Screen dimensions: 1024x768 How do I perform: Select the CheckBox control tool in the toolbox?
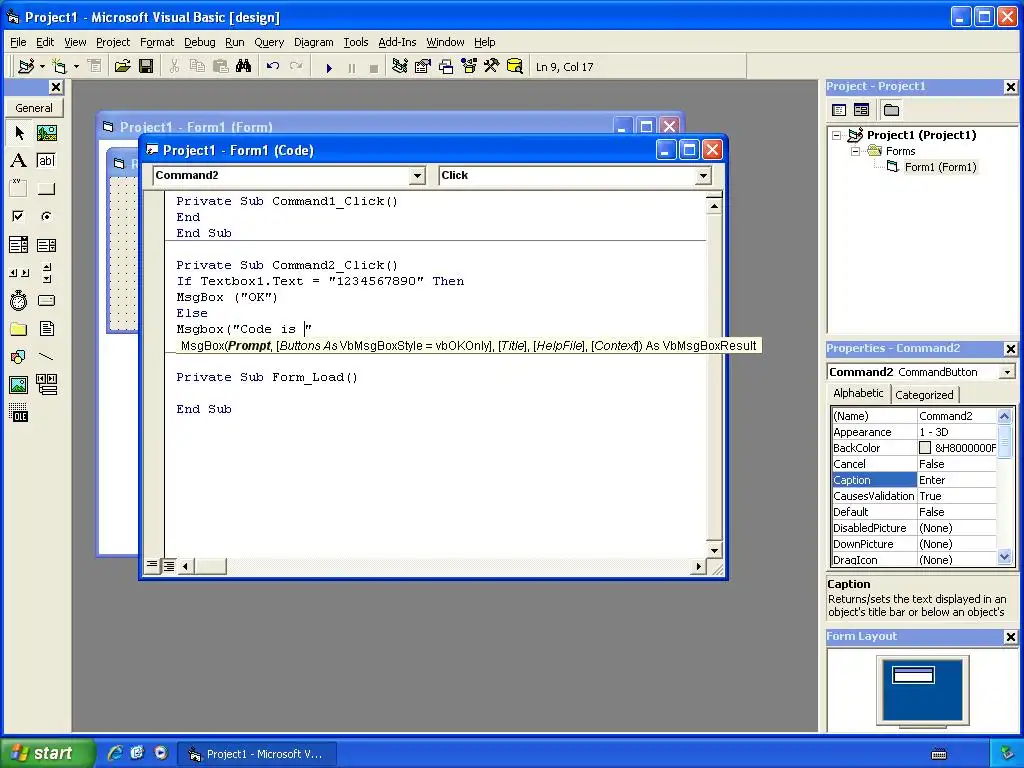tap(19, 216)
